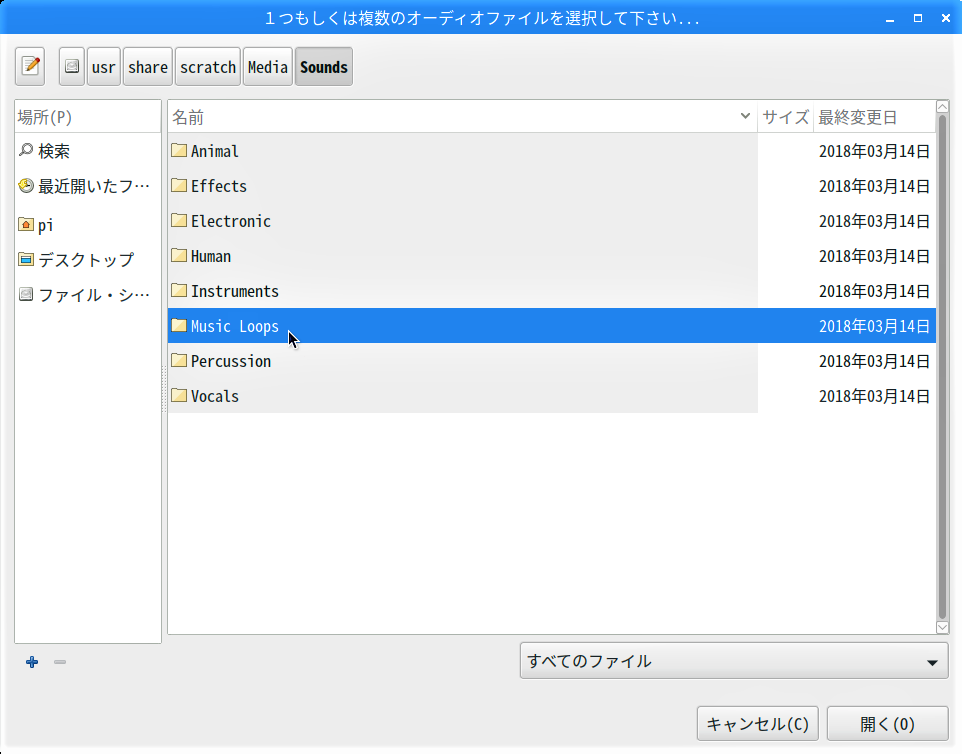
Task: Select the Music Loops folder
Action: click(552, 326)
